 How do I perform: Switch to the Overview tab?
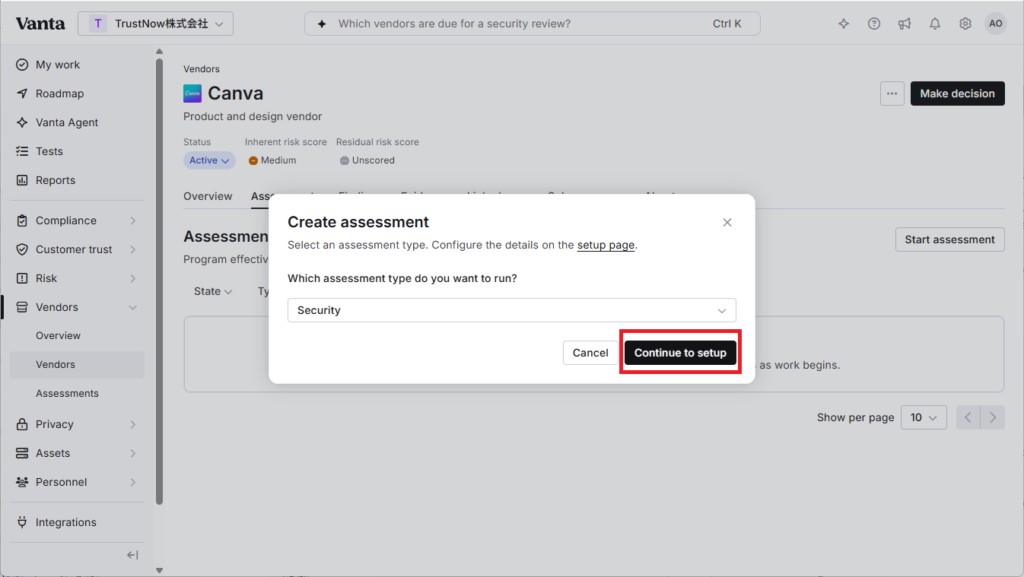point(208,196)
